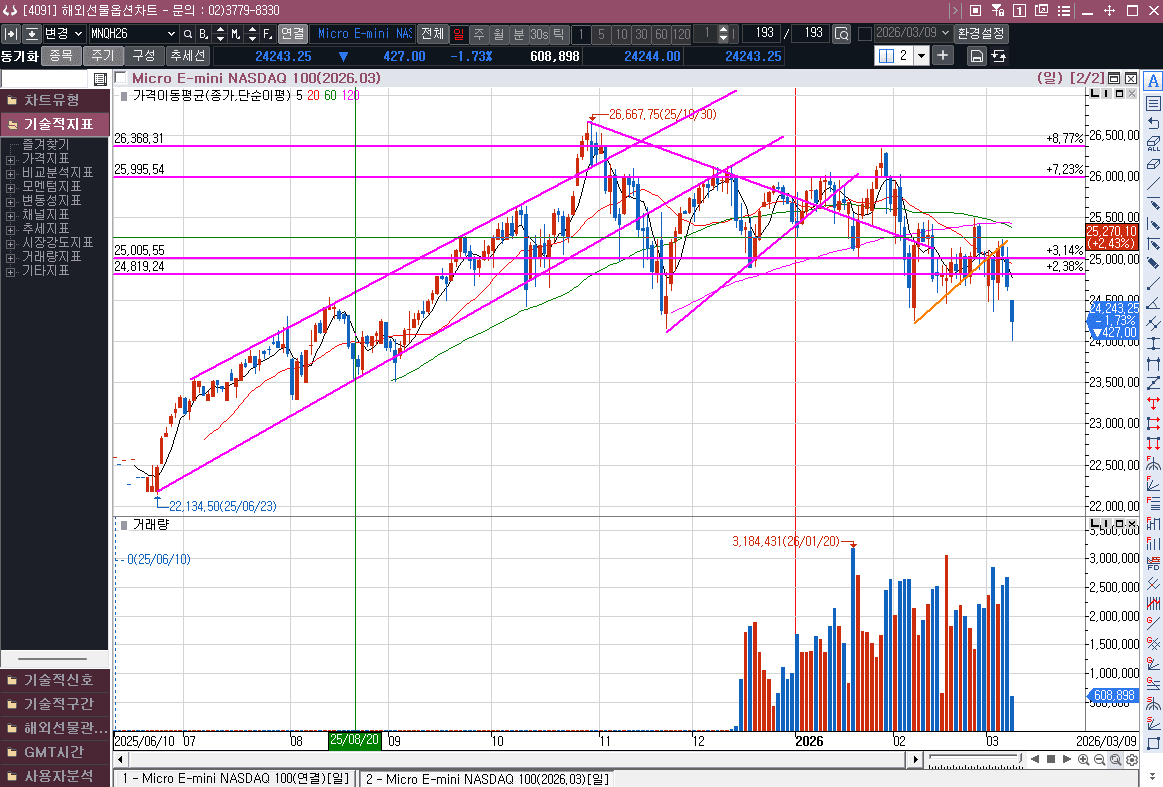Click the undo arrow in drawing toolbar
Screen dimensions: 1163x787
click(1153, 123)
